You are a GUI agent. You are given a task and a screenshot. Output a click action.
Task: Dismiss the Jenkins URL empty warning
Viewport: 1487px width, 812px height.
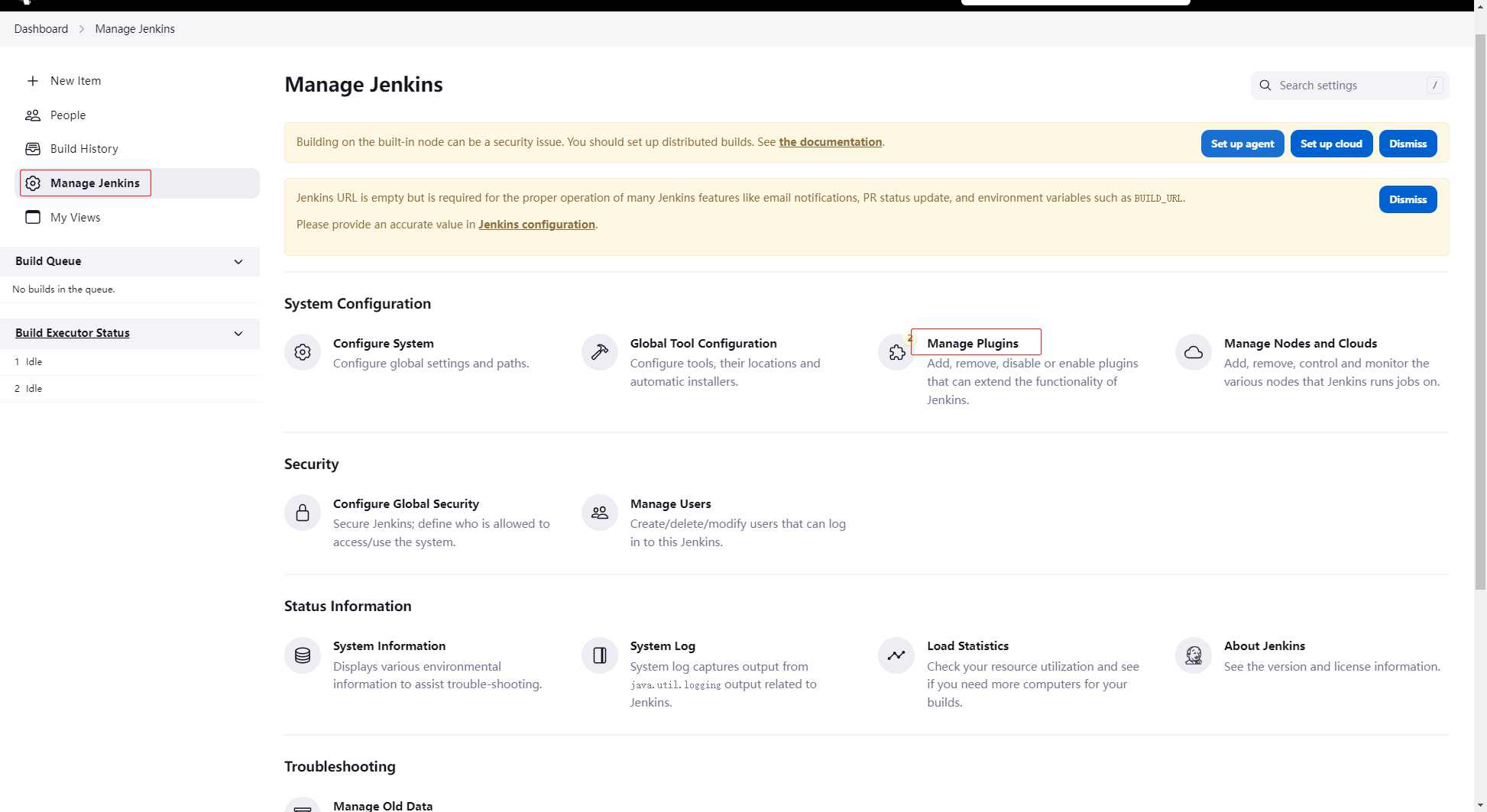click(x=1408, y=199)
